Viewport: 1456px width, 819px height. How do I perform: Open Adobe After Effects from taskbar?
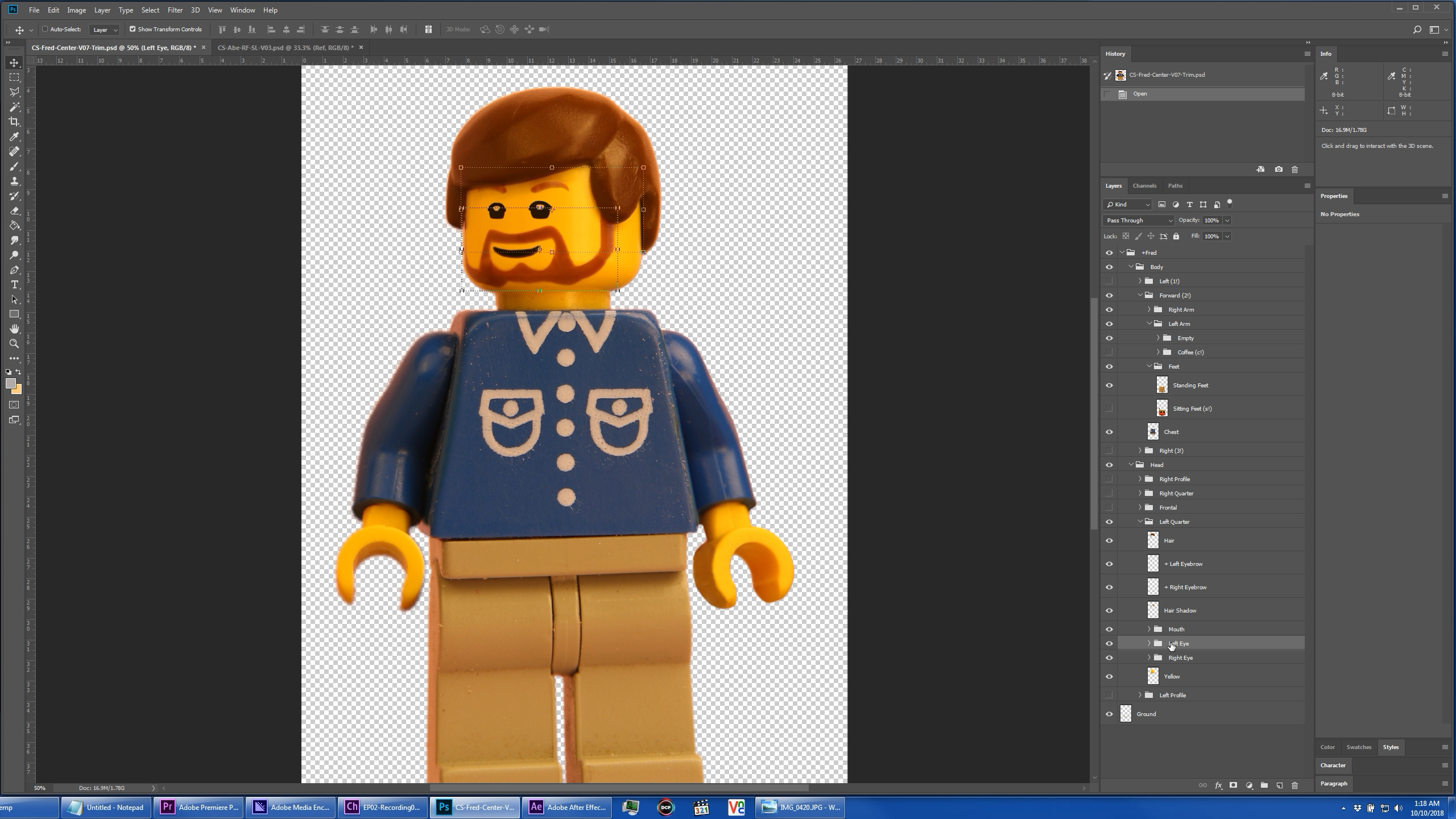(x=568, y=807)
